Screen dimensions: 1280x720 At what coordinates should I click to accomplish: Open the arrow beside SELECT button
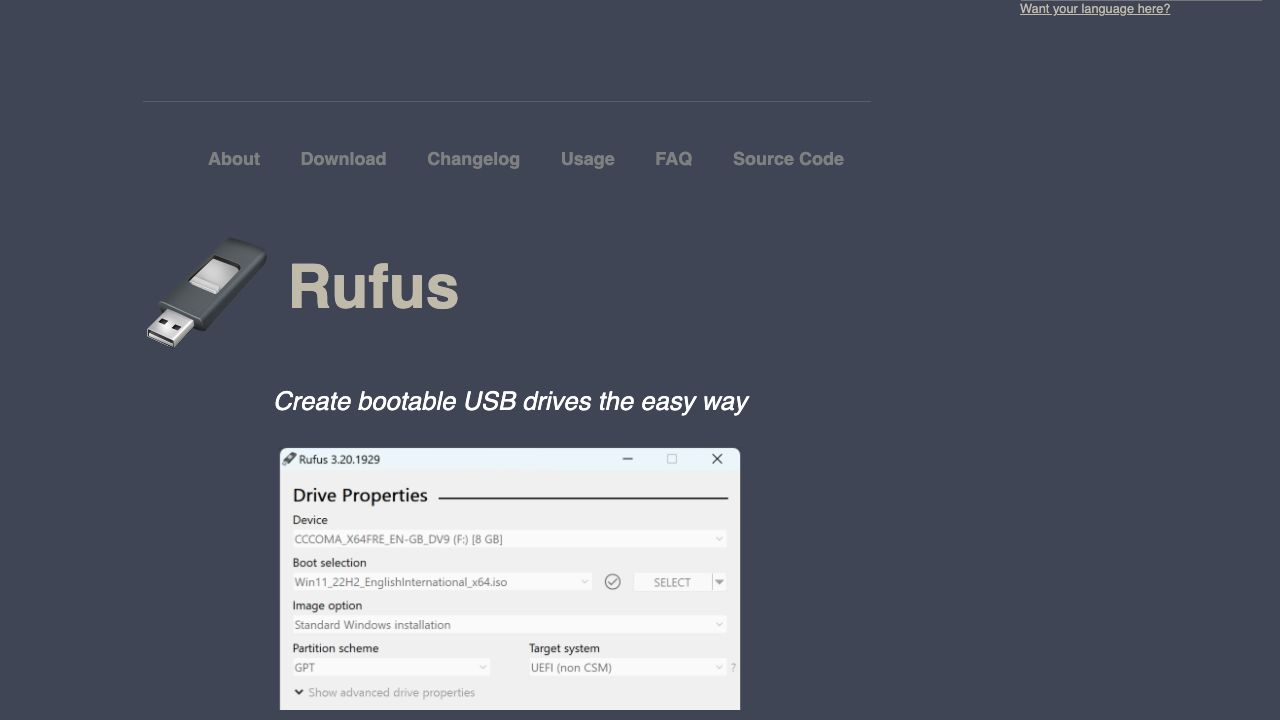(719, 582)
